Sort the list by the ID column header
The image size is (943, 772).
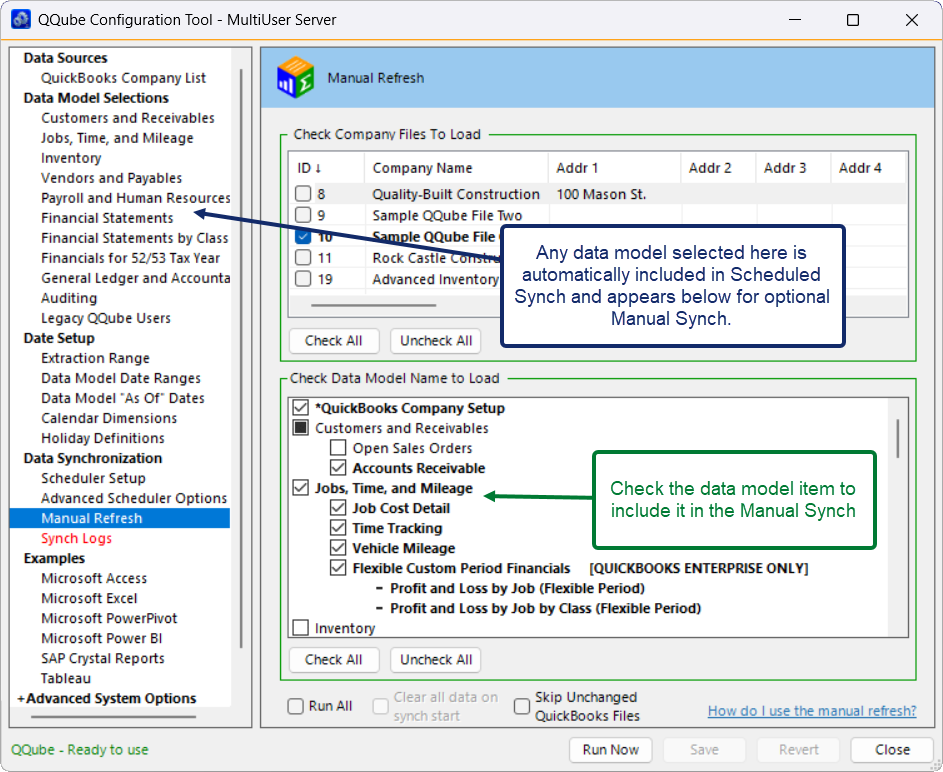(310, 168)
